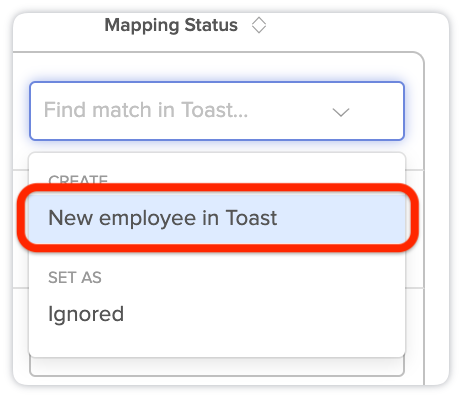The width and height of the screenshot is (462, 398).
Task: Select the entry under CREATE heading
Action: 217,218
